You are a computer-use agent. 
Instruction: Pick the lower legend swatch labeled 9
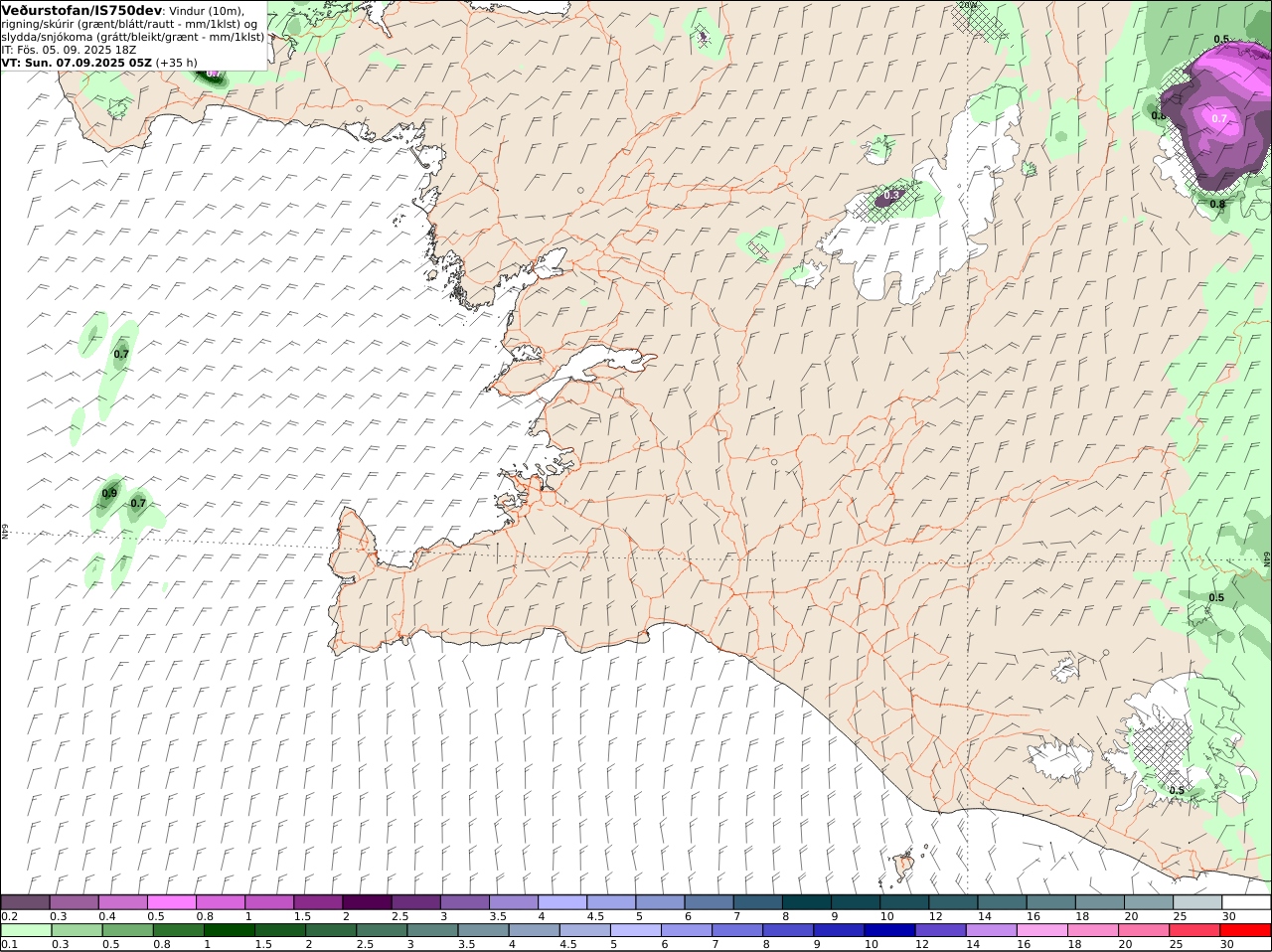pos(839,930)
